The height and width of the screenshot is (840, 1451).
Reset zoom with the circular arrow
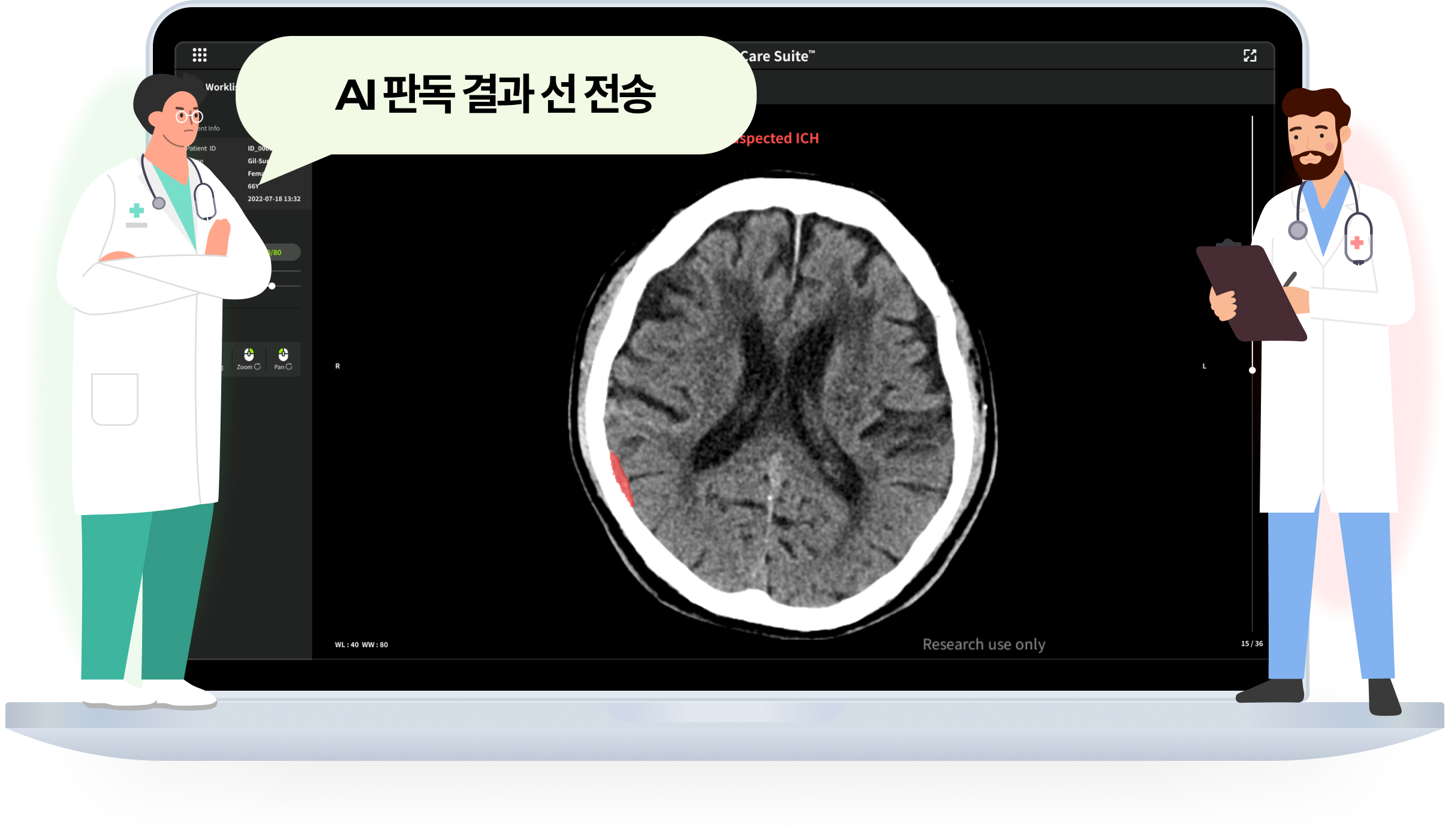(x=258, y=367)
